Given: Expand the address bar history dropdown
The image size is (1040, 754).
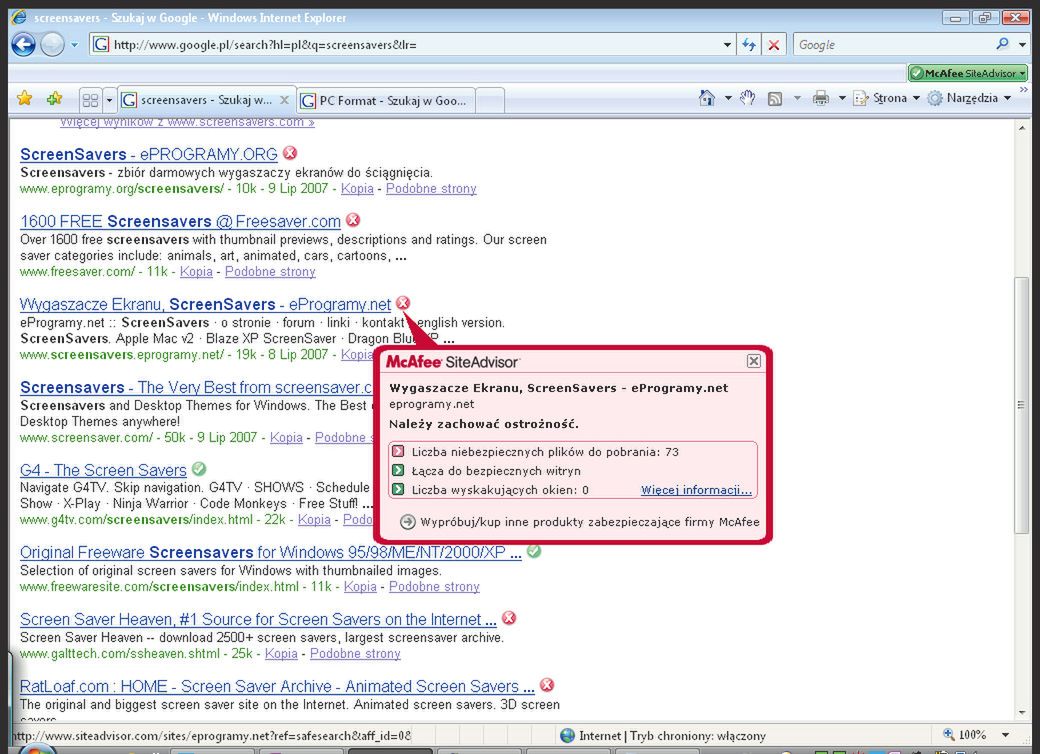Looking at the screenshot, I should 727,45.
